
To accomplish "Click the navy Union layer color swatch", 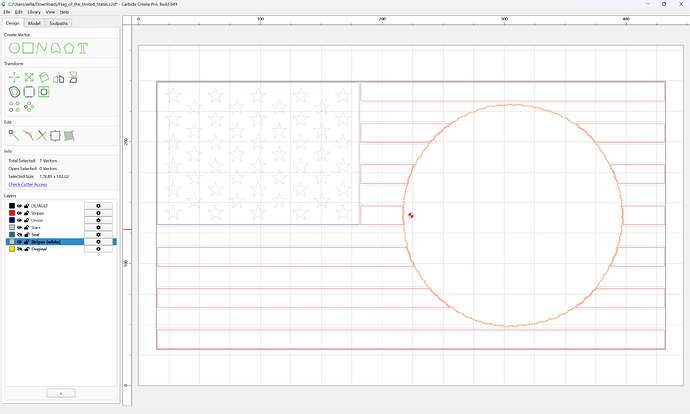I will click(x=12, y=220).
